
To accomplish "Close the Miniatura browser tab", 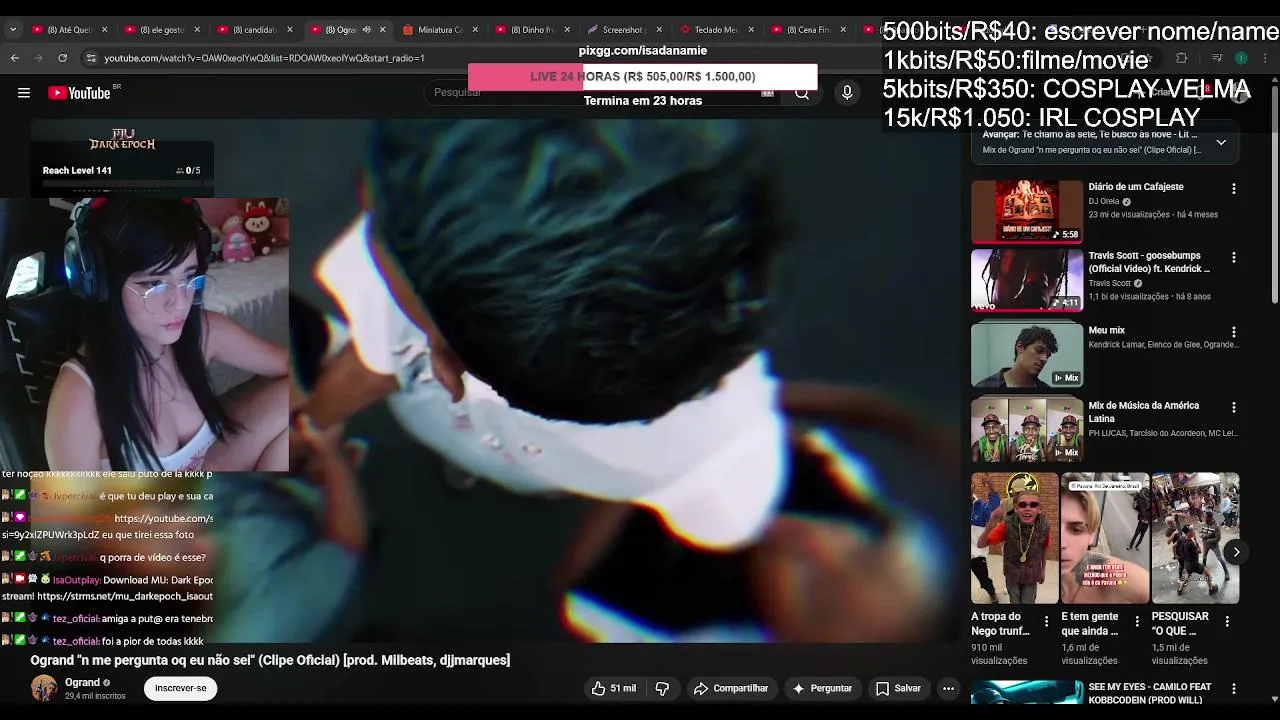I will coord(474,30).
